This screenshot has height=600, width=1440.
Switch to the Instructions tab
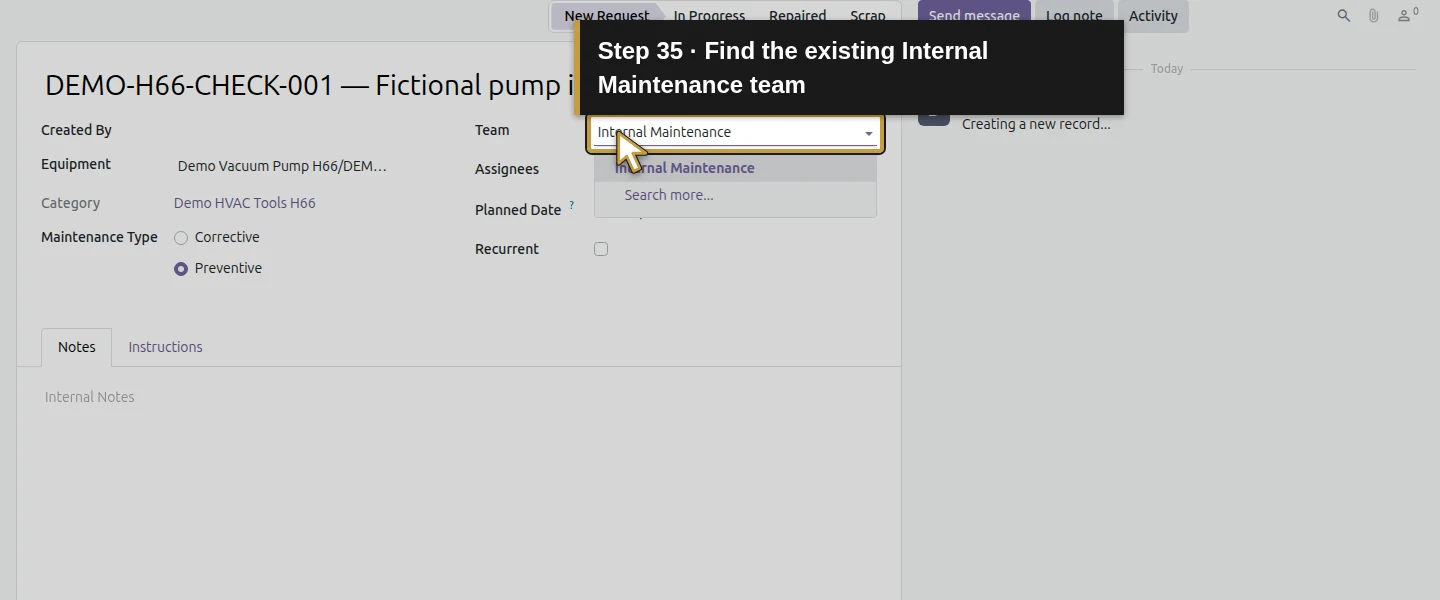click(165, 347)
